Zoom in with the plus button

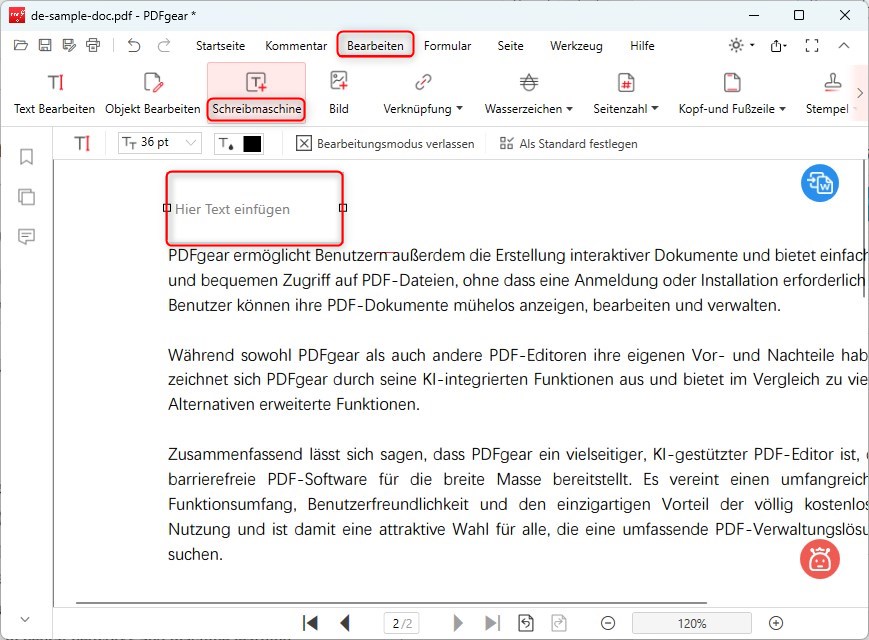(776, 623)
